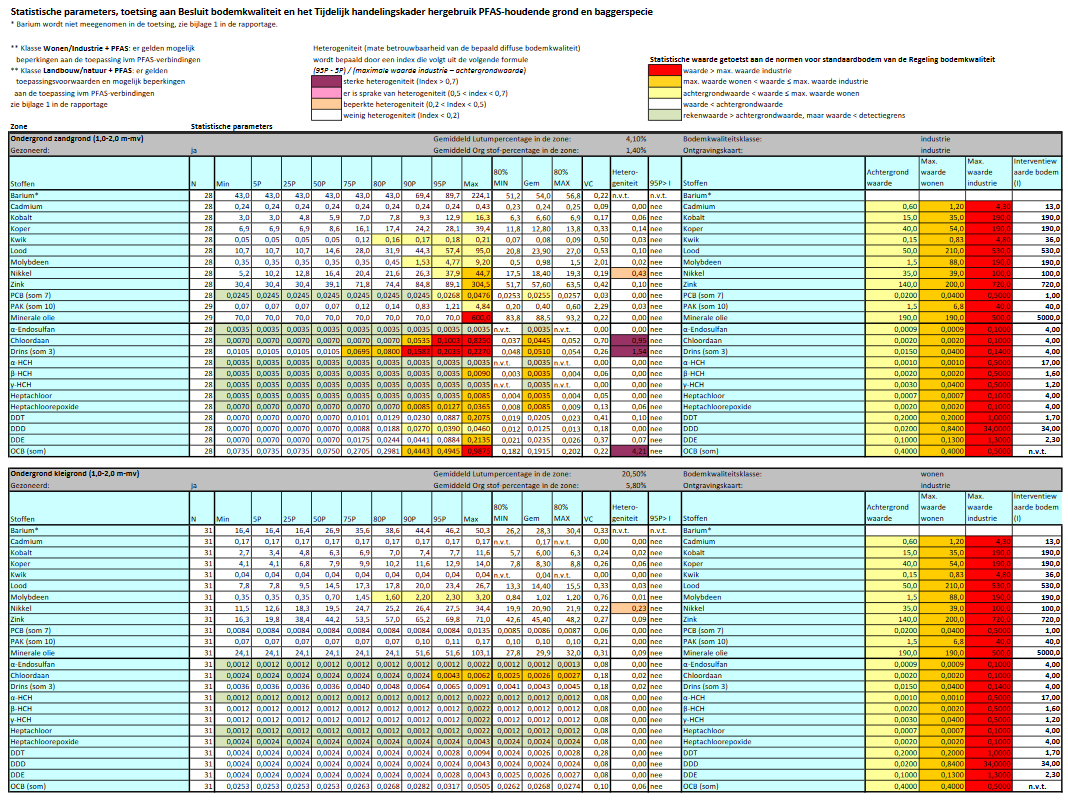
Task: Select the 'Zone' label above the tables
Action: (x=19, y=127)
